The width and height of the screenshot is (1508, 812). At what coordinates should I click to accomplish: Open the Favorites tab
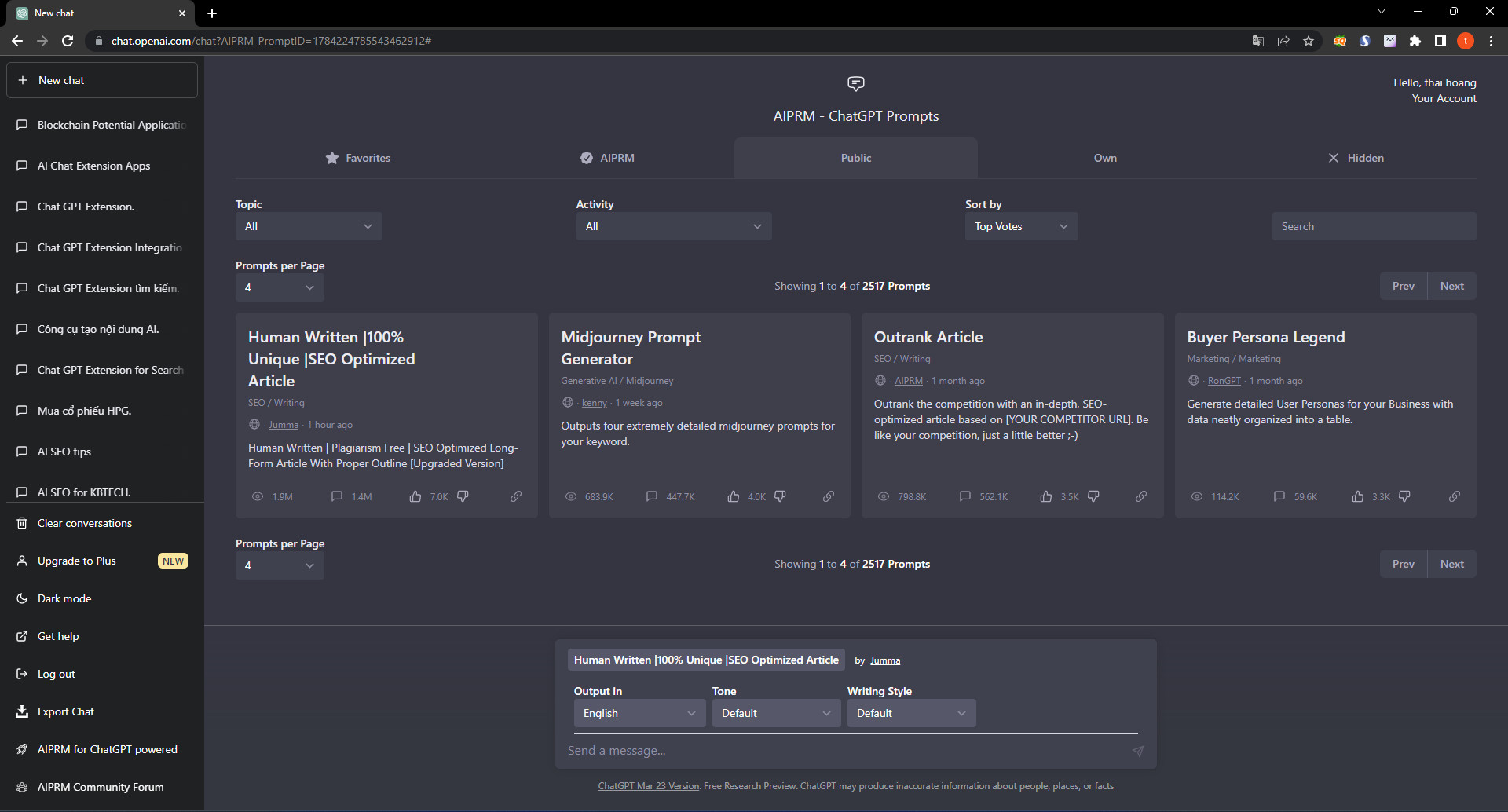pyautogui.click(x=358, y=158)
